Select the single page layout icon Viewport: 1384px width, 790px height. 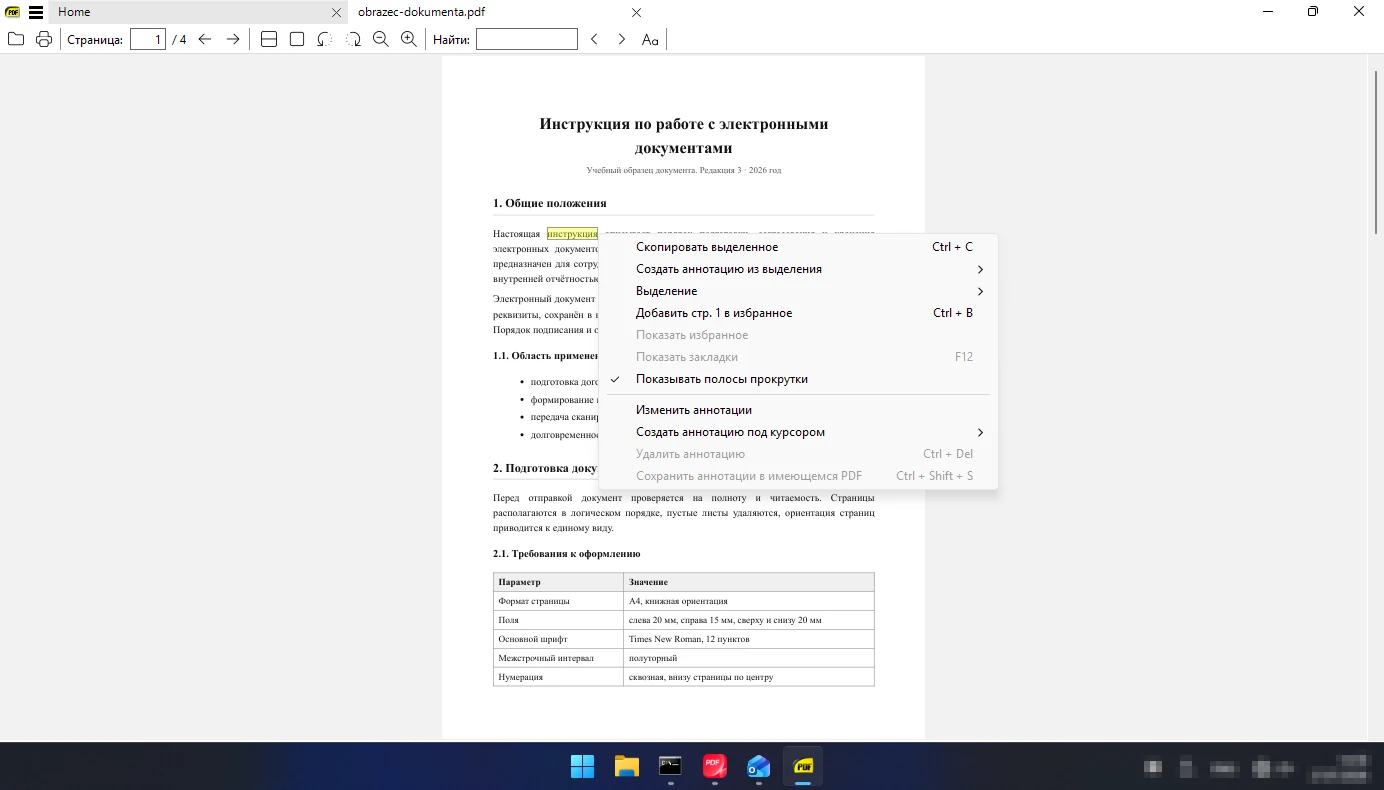pos(297,39)
